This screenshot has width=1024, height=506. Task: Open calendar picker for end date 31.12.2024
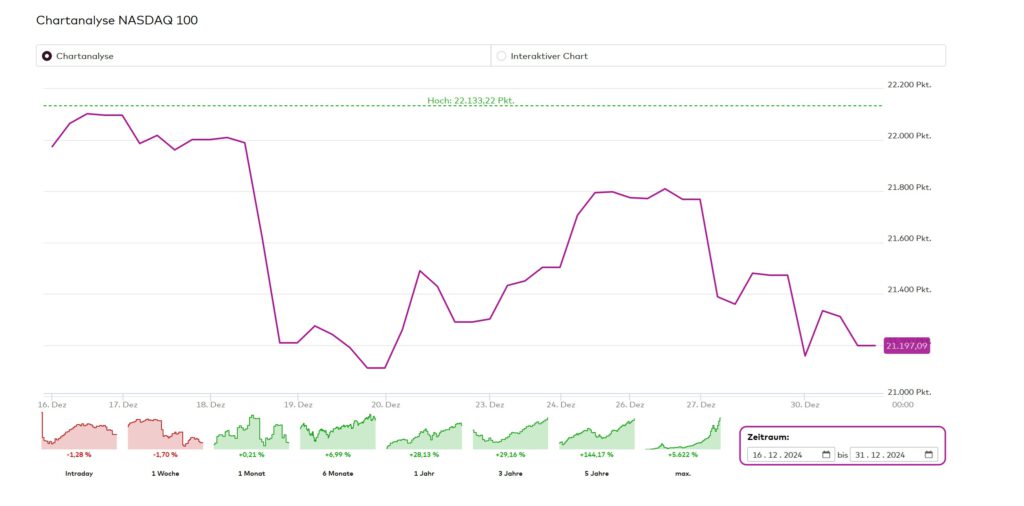point(929,455)
